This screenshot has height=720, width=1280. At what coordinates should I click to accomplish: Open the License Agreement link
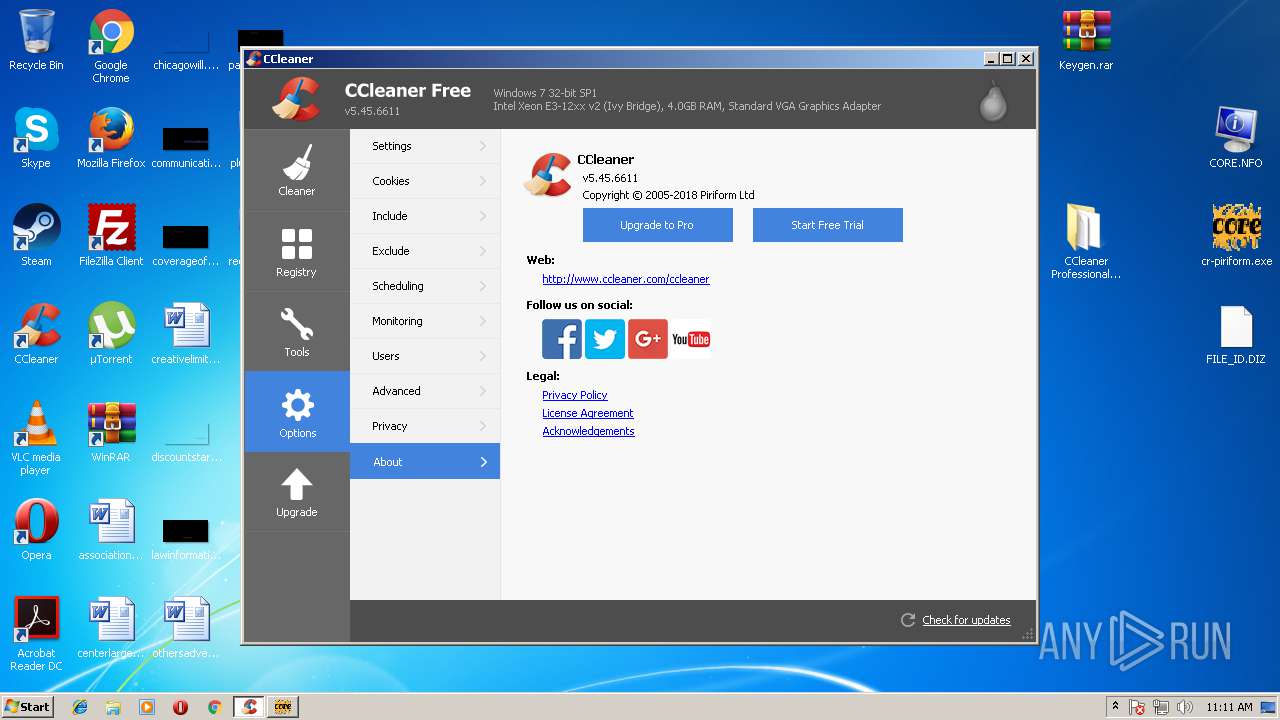(x=588, y=413)
